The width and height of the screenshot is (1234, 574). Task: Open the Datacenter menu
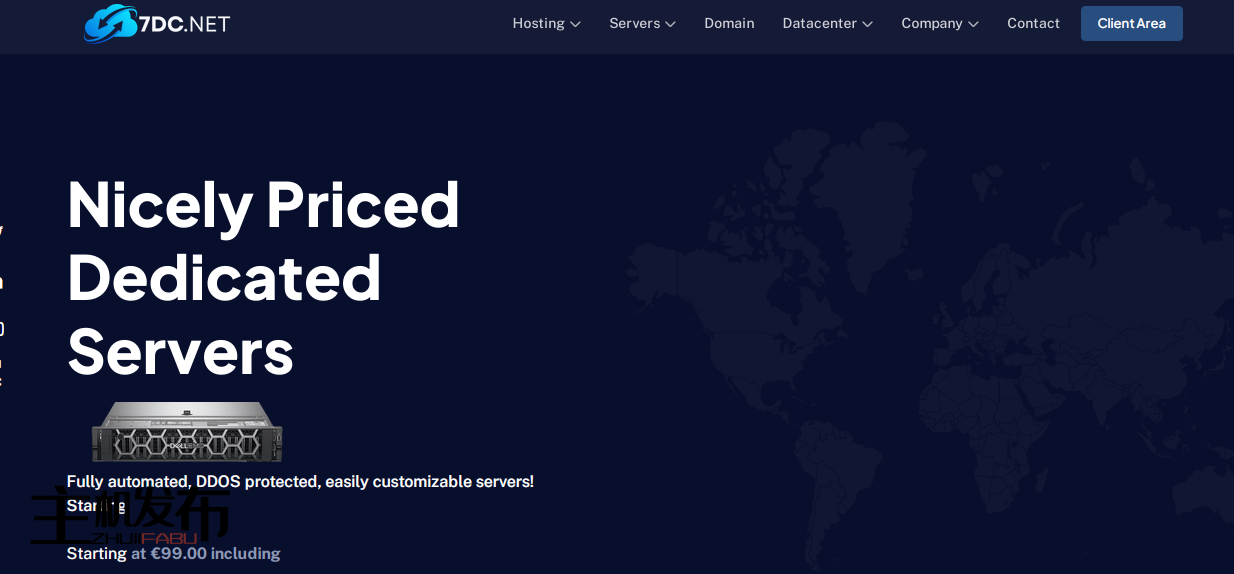coord(819,23)
